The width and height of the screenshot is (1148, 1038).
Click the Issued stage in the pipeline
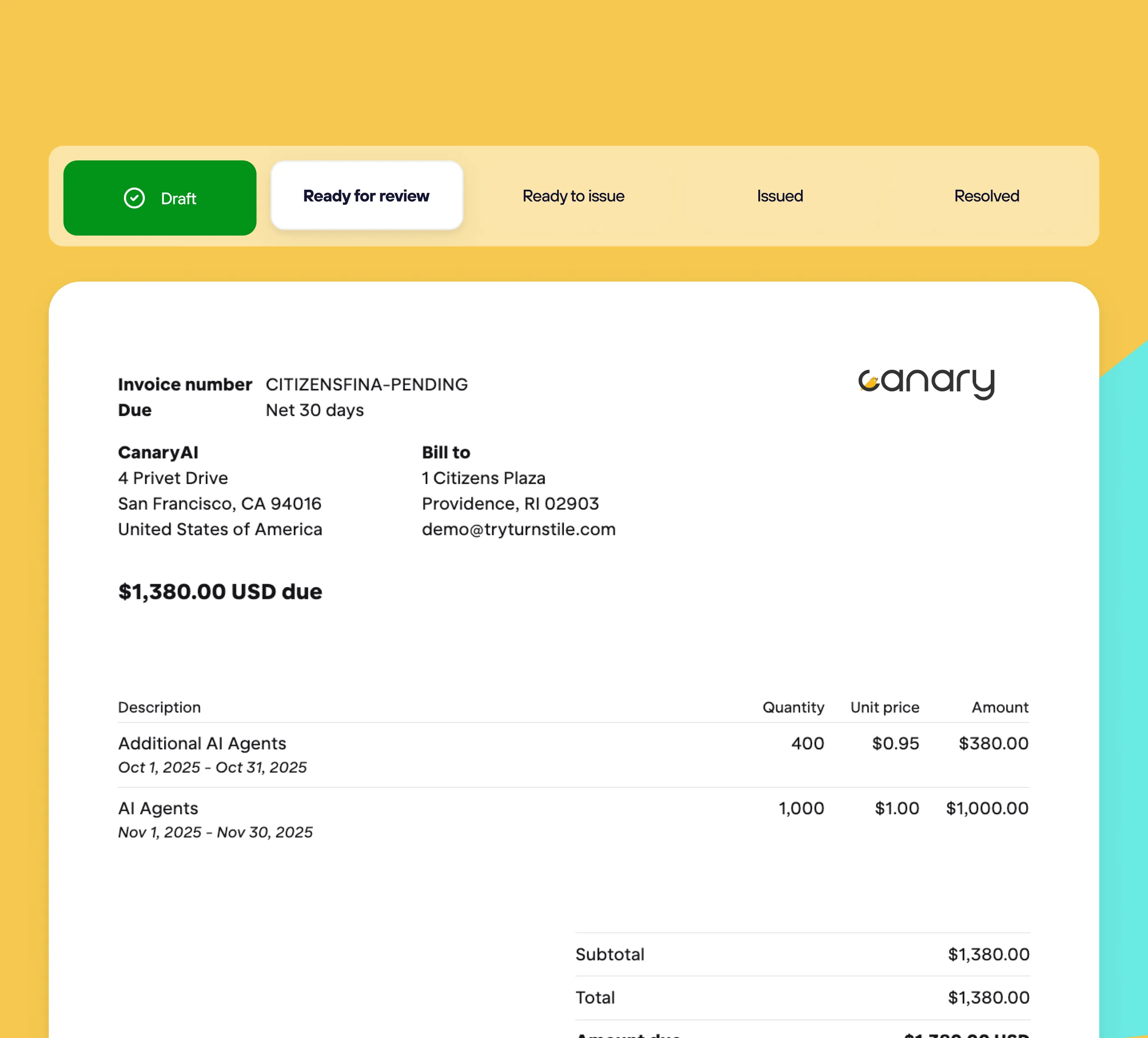(780, 196)
